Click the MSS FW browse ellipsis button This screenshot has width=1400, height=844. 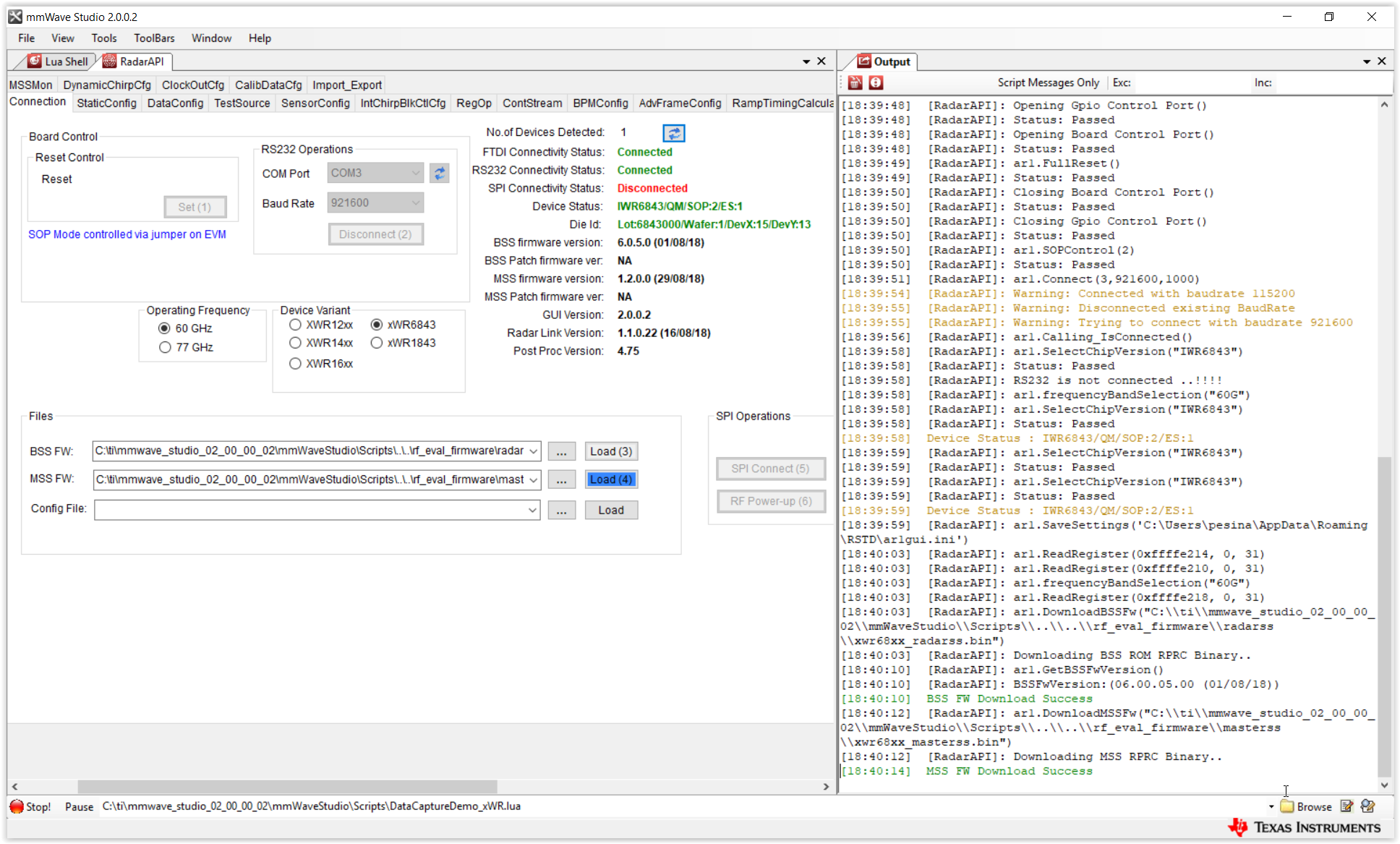561,480
